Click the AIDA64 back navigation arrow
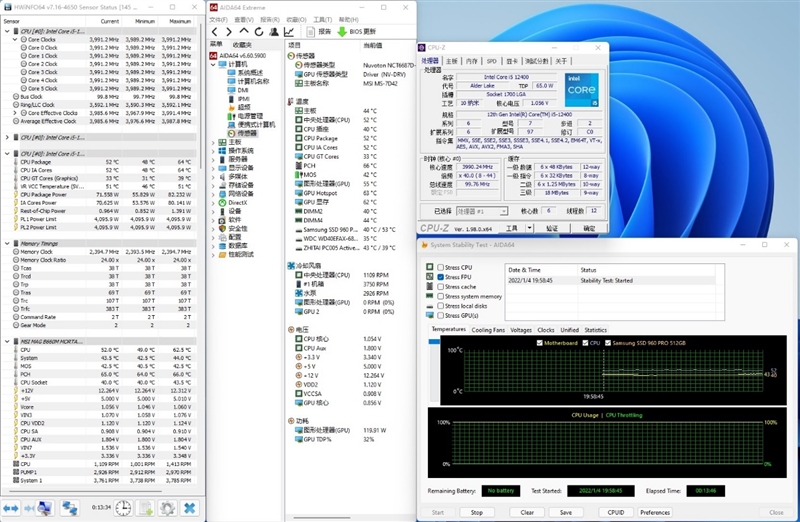Viewport: 800px width, 522px height. (215, 32)
